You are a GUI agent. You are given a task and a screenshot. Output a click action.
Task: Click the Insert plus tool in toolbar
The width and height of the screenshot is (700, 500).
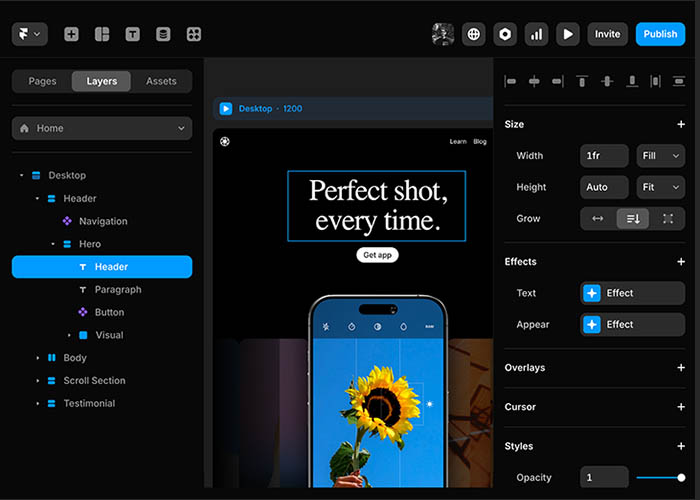(71, 34)
